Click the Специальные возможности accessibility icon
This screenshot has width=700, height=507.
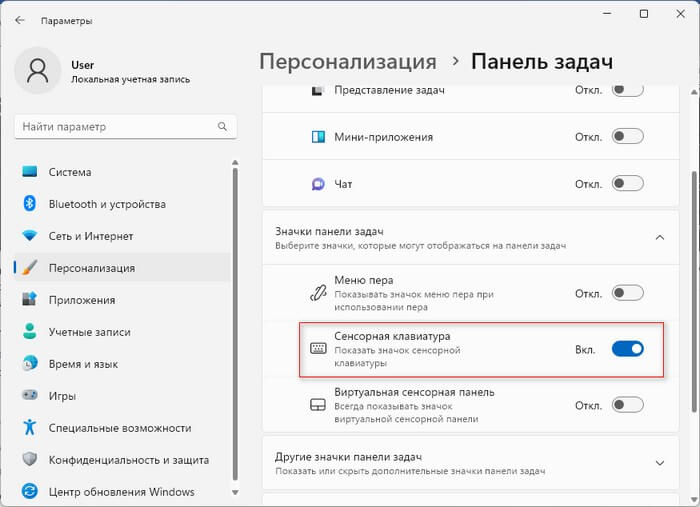click(x=29, y=428)
